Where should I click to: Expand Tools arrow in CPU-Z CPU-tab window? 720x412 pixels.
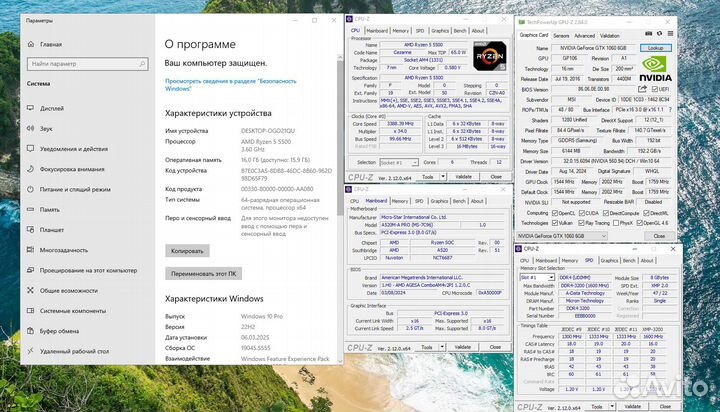click(443, 177)
